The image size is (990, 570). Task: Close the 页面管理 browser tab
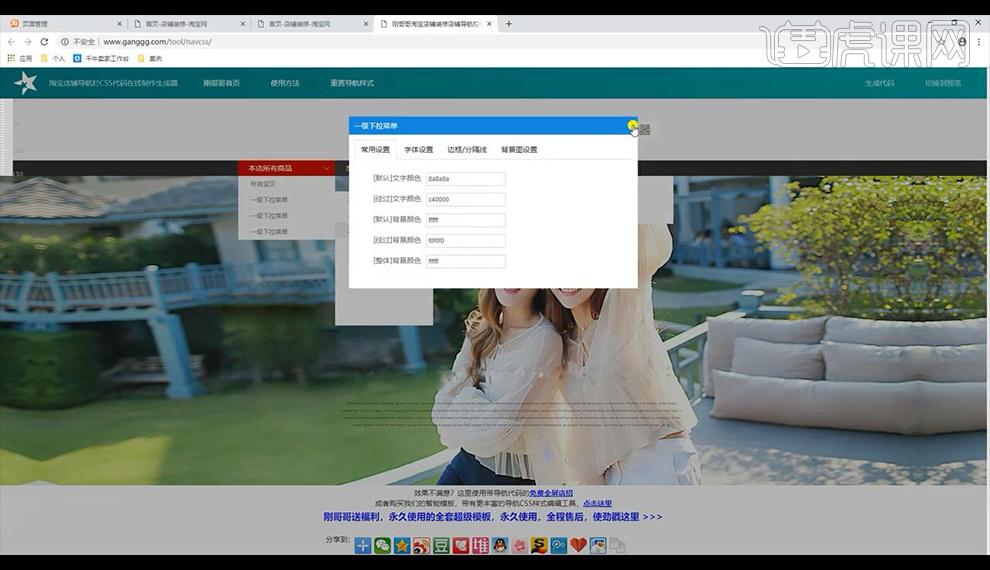point(119,24)
